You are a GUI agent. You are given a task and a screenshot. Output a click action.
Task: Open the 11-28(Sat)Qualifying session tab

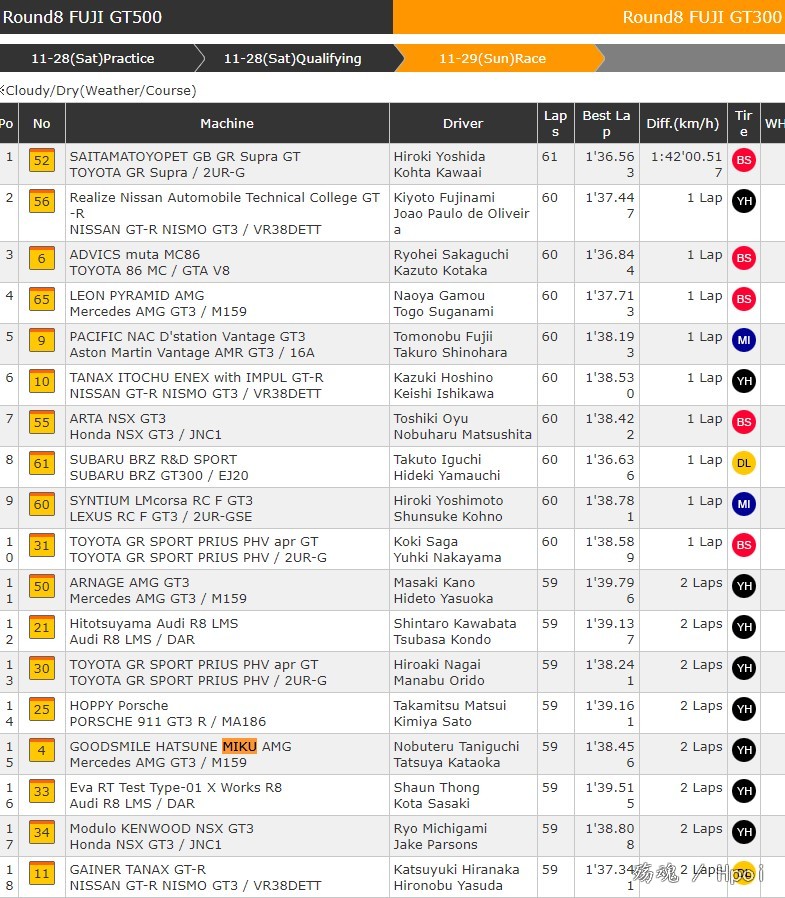tap(292, 59)
